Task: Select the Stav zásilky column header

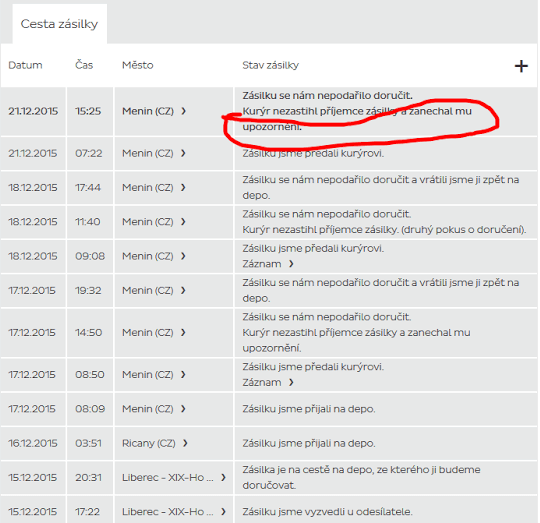Action: [x=270, y=65]
